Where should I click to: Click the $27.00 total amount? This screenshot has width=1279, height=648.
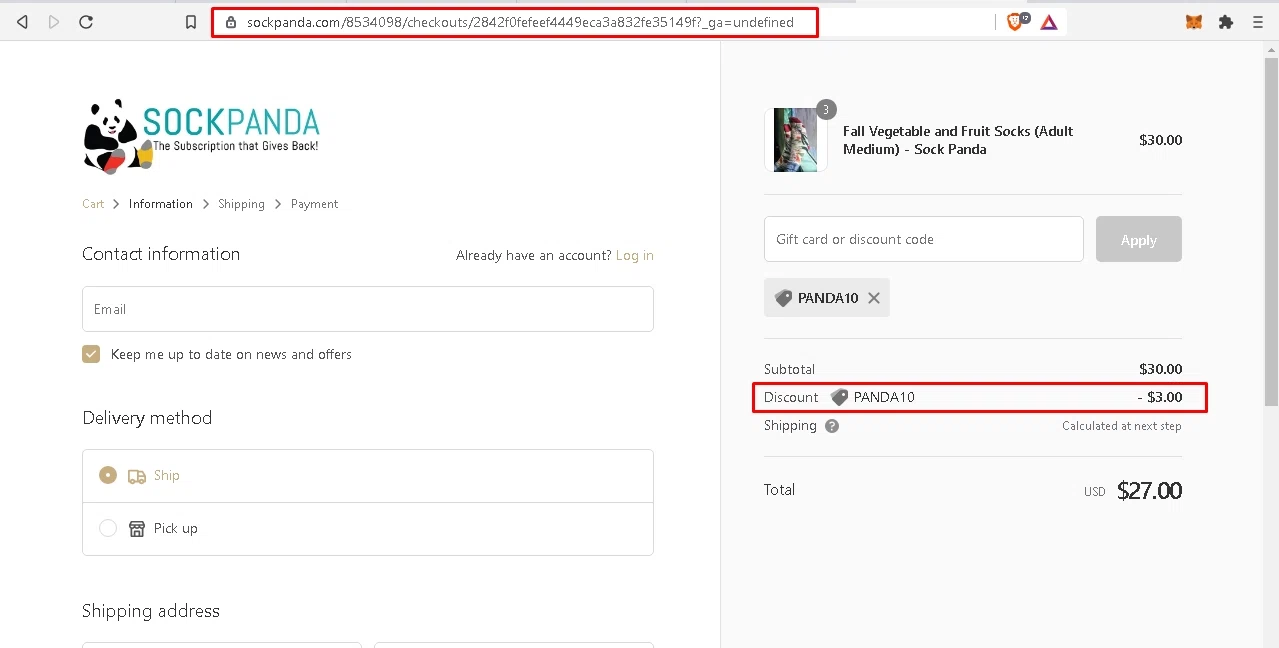[1149, 491]
